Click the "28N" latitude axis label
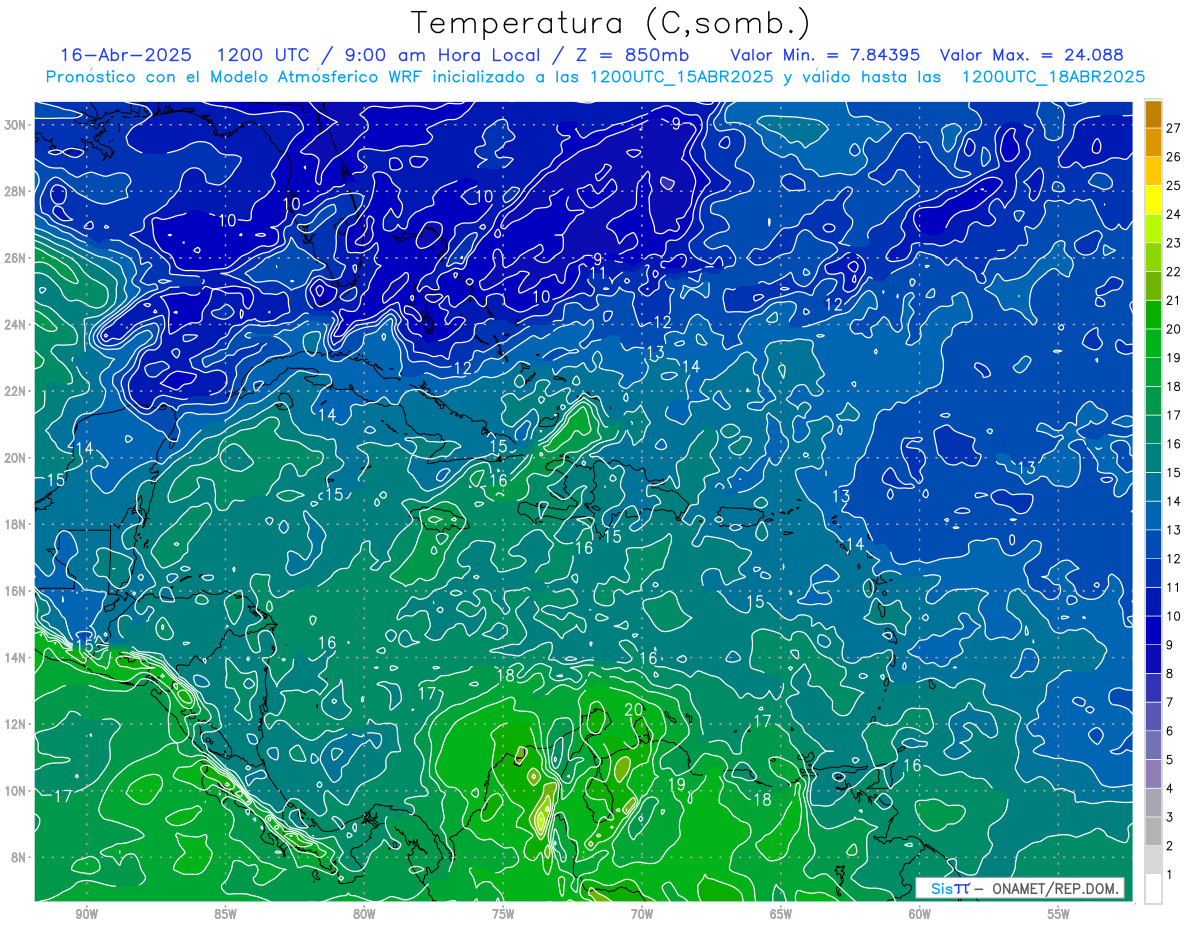The width and height of the screenshot is (1200, 927). point(14,191)
